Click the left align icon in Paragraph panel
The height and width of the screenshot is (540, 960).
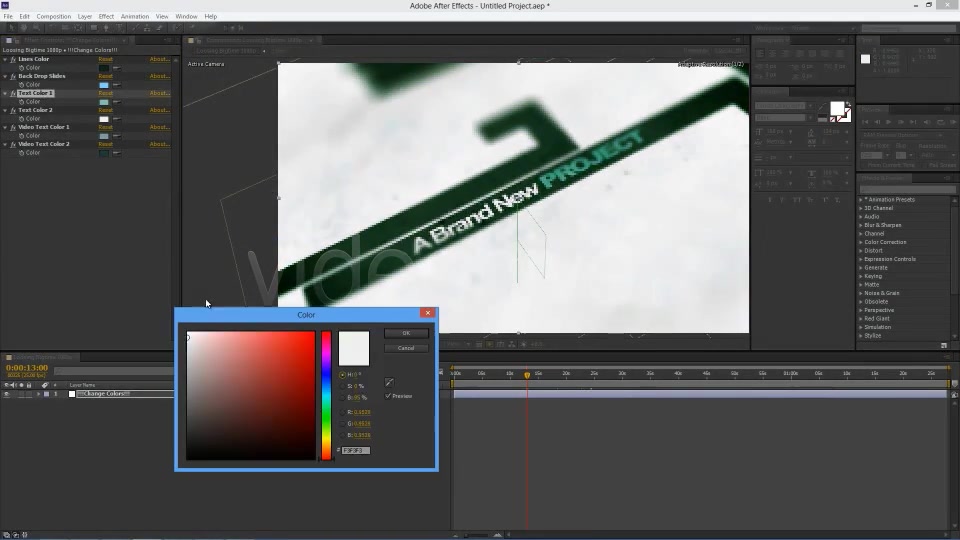point(760,54)
